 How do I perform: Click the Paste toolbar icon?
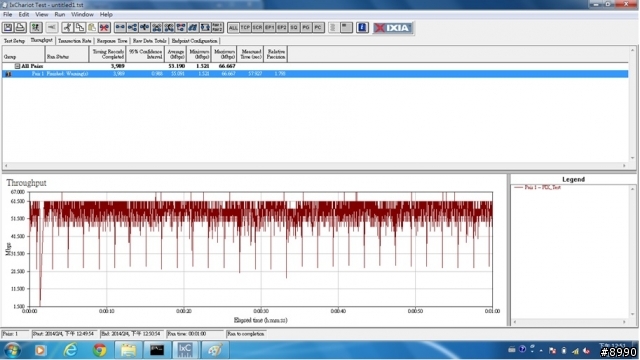[92, 27]
